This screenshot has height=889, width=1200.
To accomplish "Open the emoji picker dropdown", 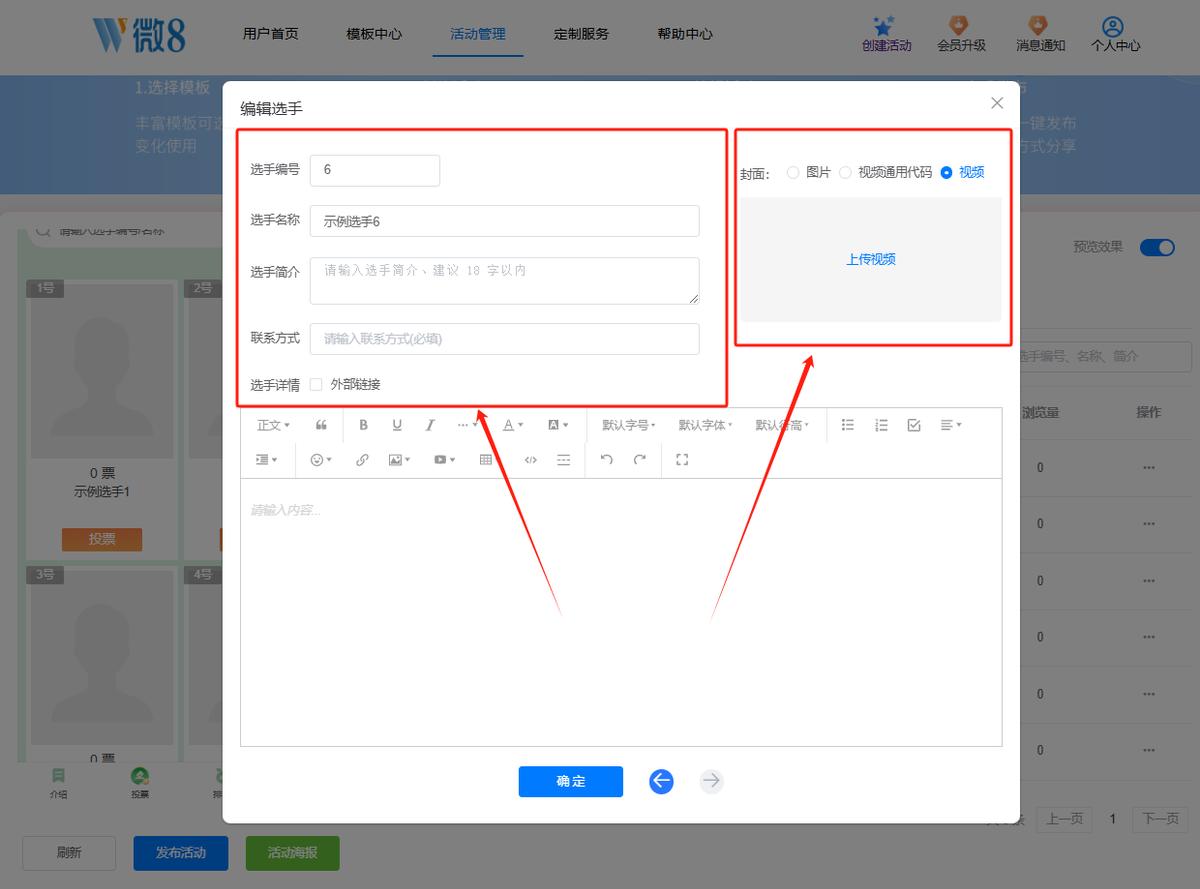I will (321, 460).
